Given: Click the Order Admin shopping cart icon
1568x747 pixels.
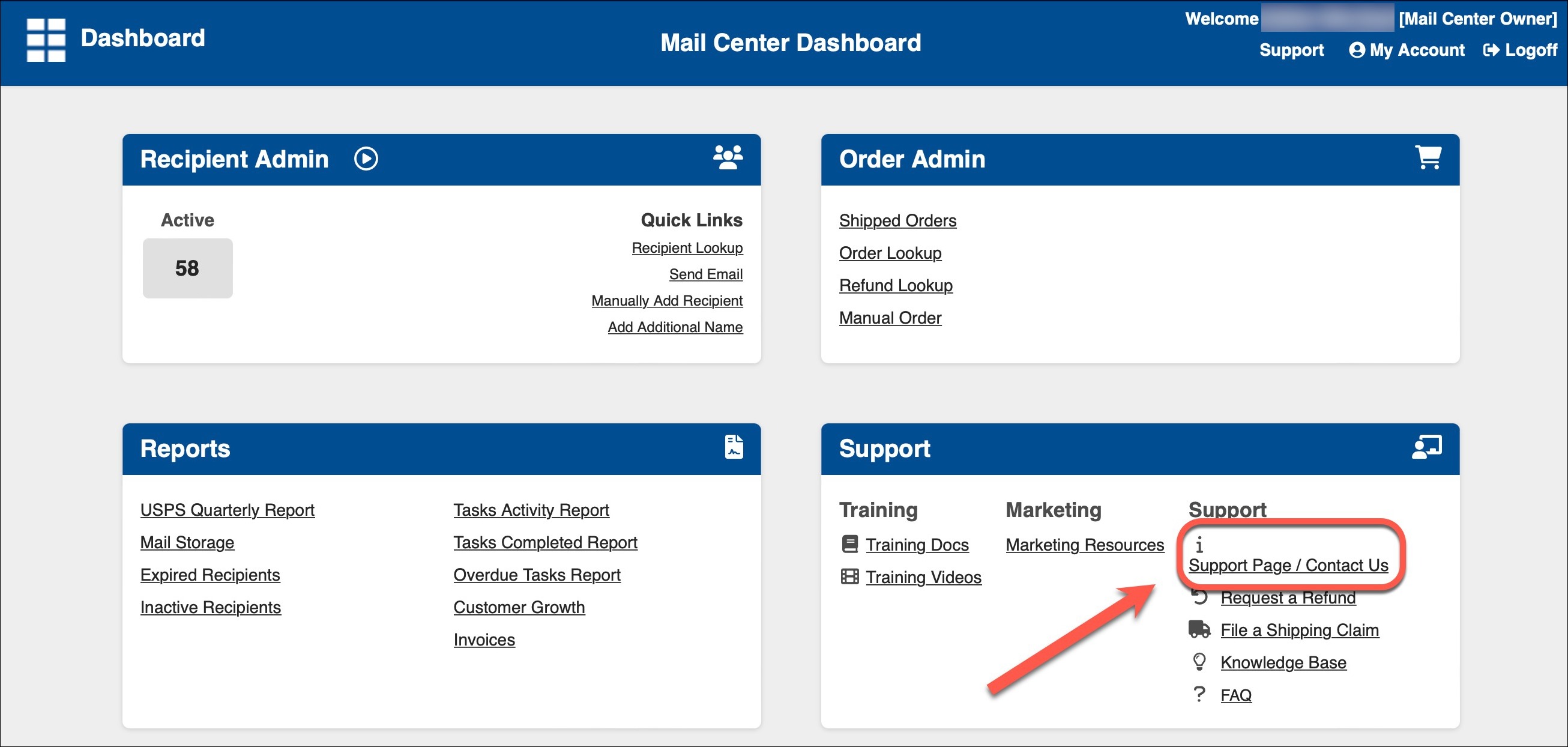Looking at the screenshot, I should coord(1428,157).
